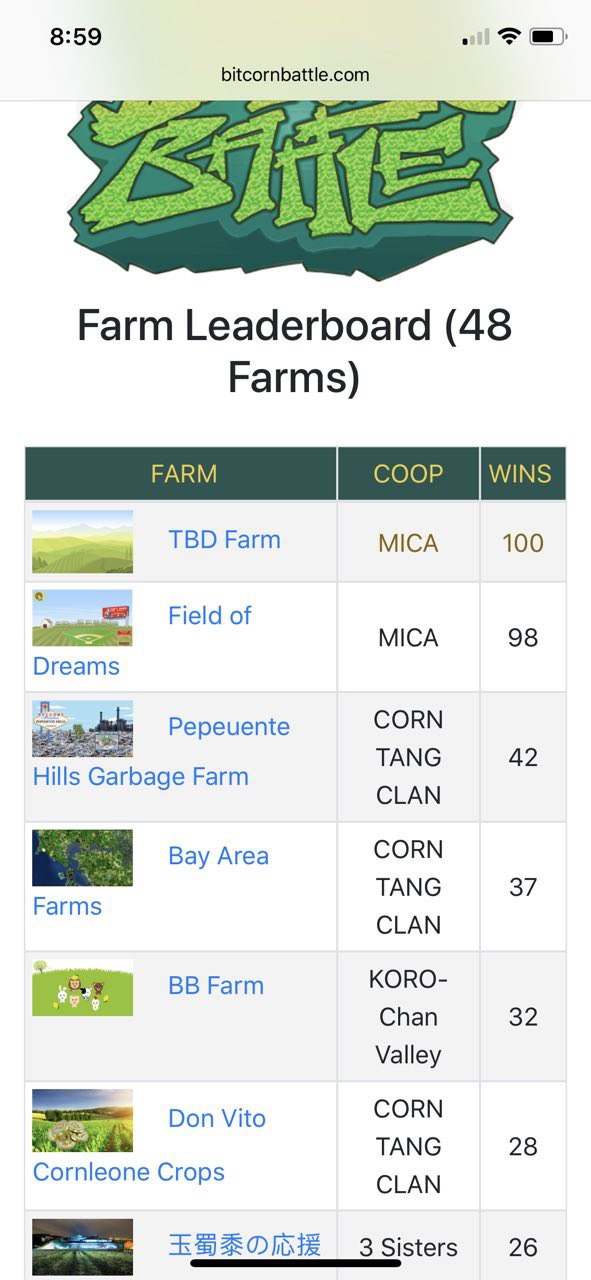Open Don Vito Cornleone Crops link
The height and width of the screenshot is (1280, 591).
point(149,1145)
